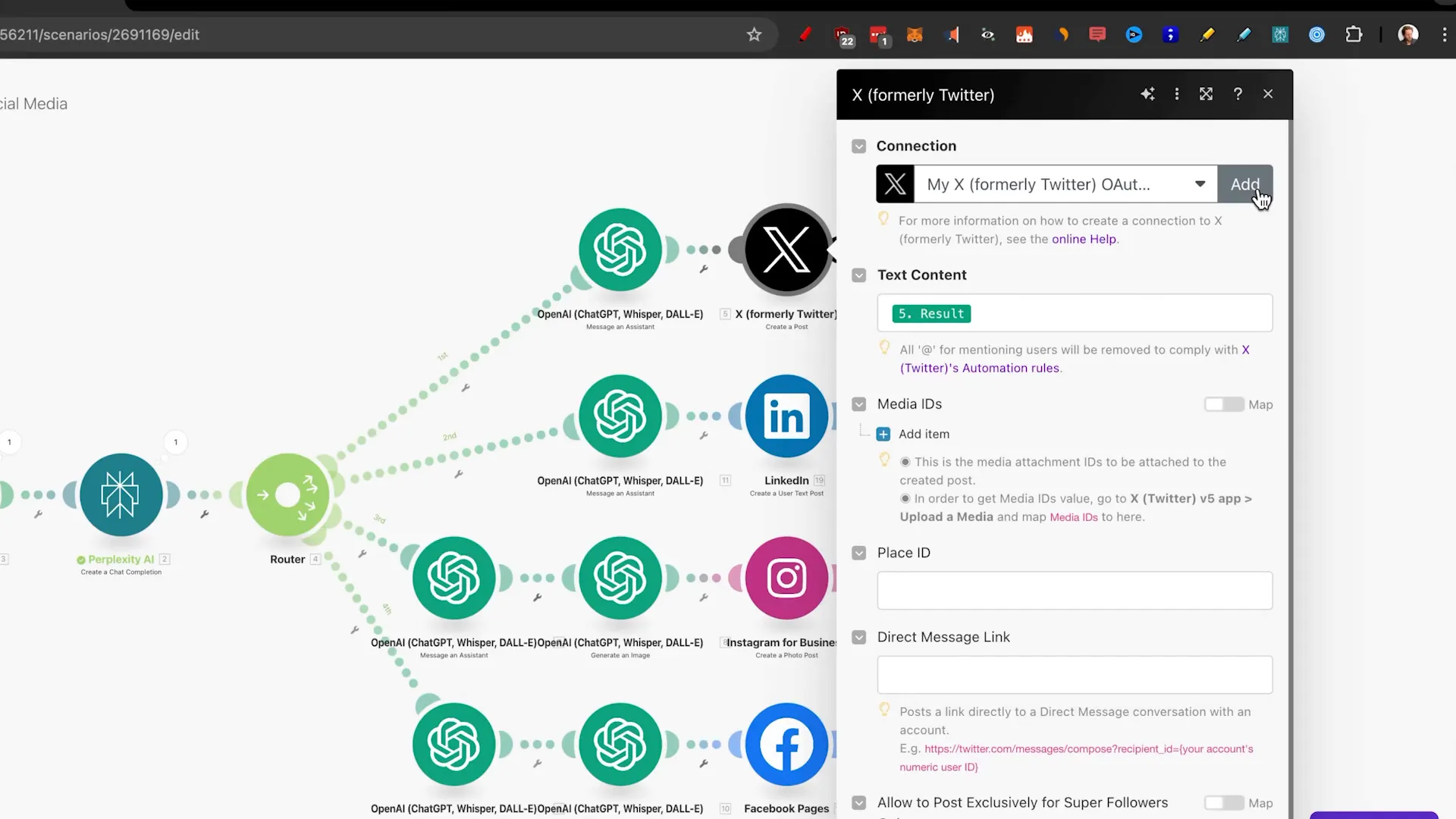The height and width of the screenshot is (819, 1456).
Task: Select the second OpenAI node on Facebook route
Action: (620, 745)
